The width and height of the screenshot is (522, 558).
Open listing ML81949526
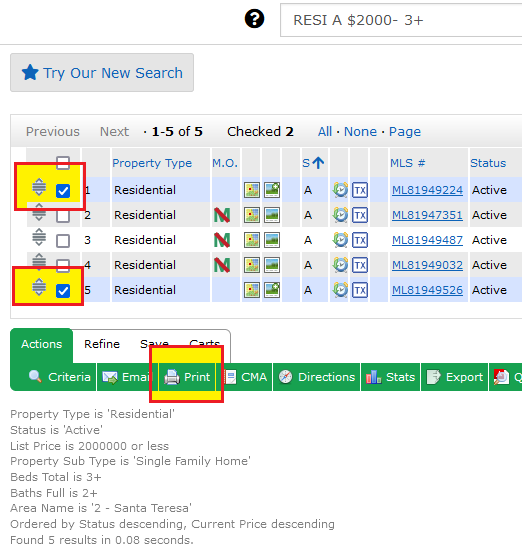point(427,290)
